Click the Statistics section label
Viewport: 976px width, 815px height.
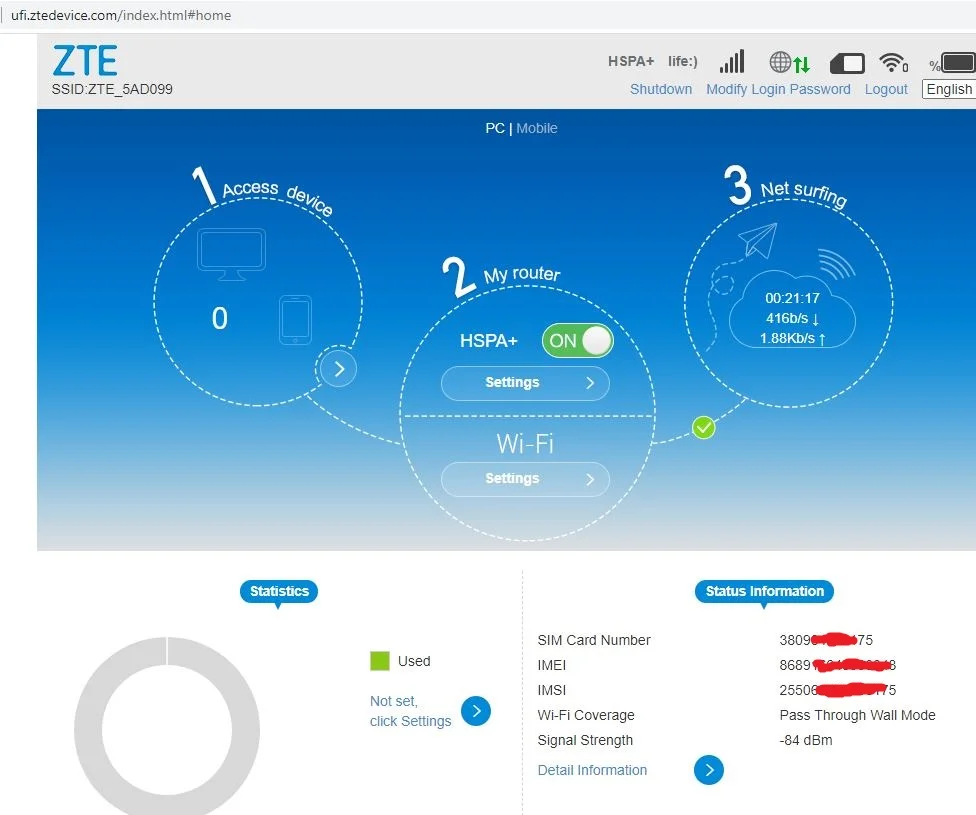click(279, 591)
